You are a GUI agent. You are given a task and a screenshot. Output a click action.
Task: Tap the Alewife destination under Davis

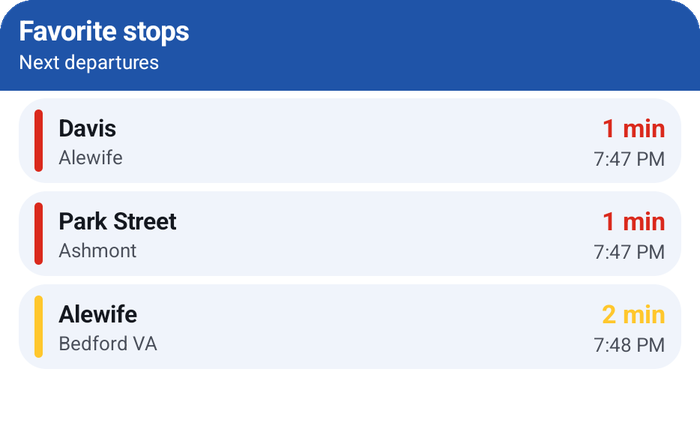click(x=91, y=158)
